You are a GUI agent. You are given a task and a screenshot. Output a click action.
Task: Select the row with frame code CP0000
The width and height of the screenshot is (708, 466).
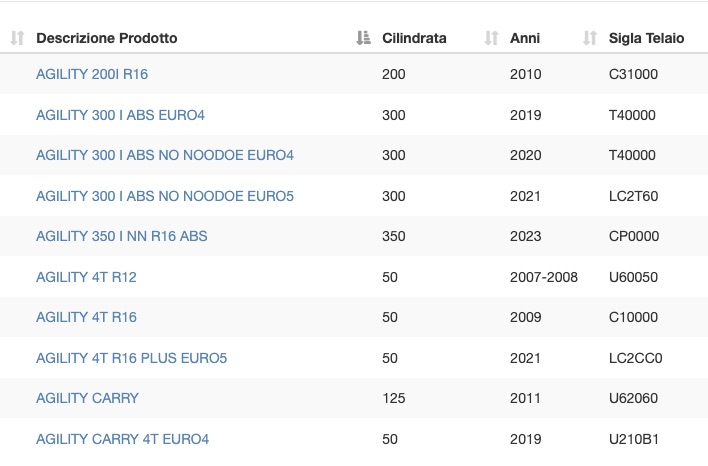(354, 236)
